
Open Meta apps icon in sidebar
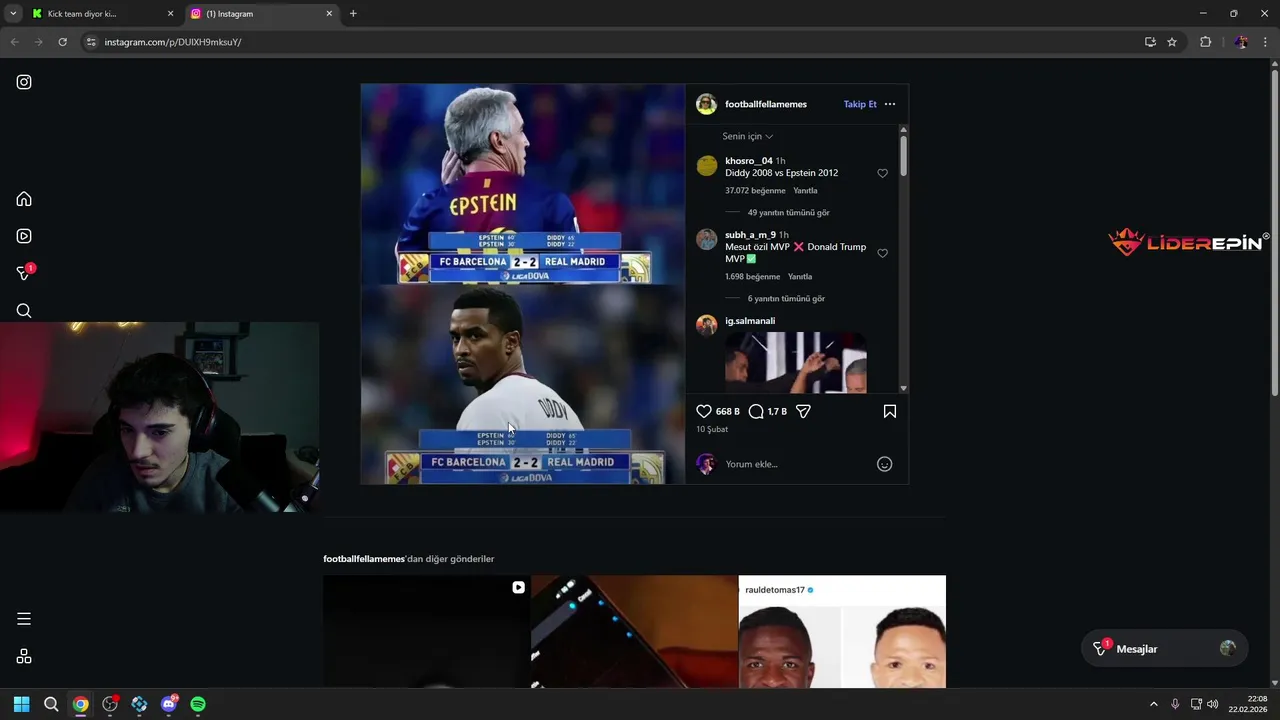(x=24, y=656)
